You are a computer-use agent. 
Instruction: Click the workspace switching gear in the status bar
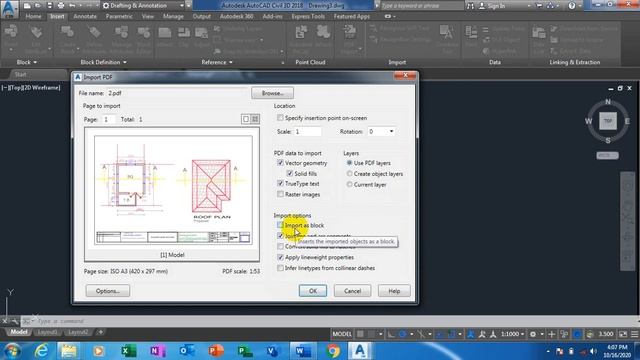(x=533, y=334)
